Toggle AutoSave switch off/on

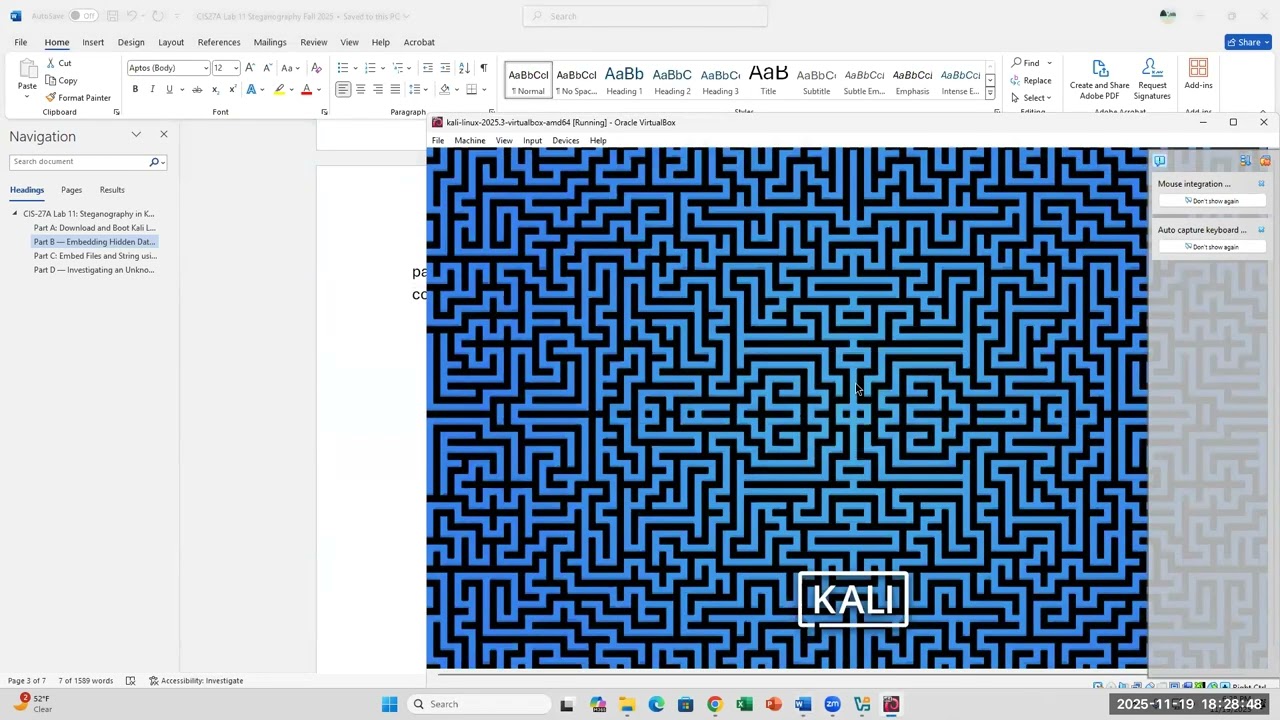point(82,16)
